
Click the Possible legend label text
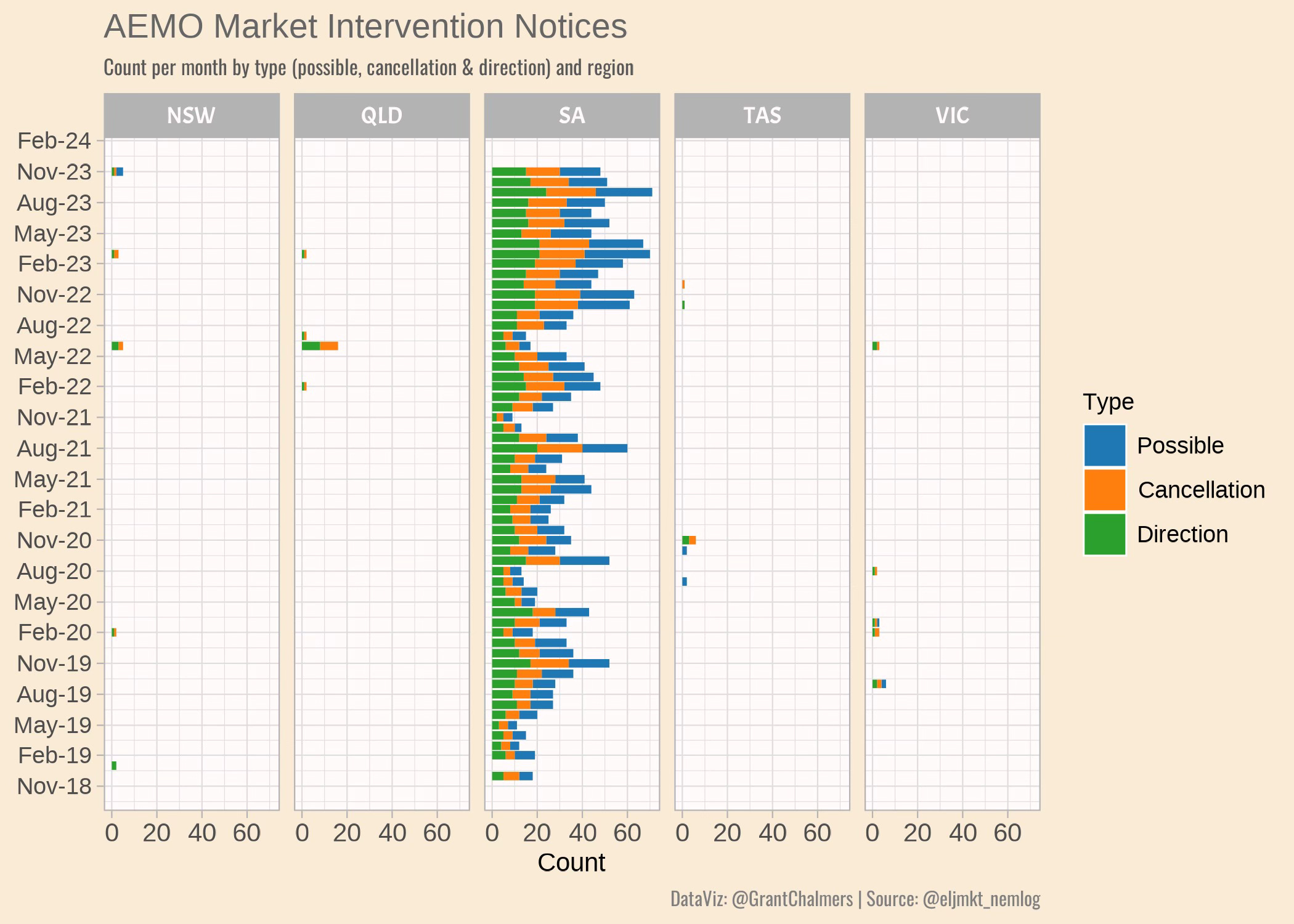click(1180, 445)
